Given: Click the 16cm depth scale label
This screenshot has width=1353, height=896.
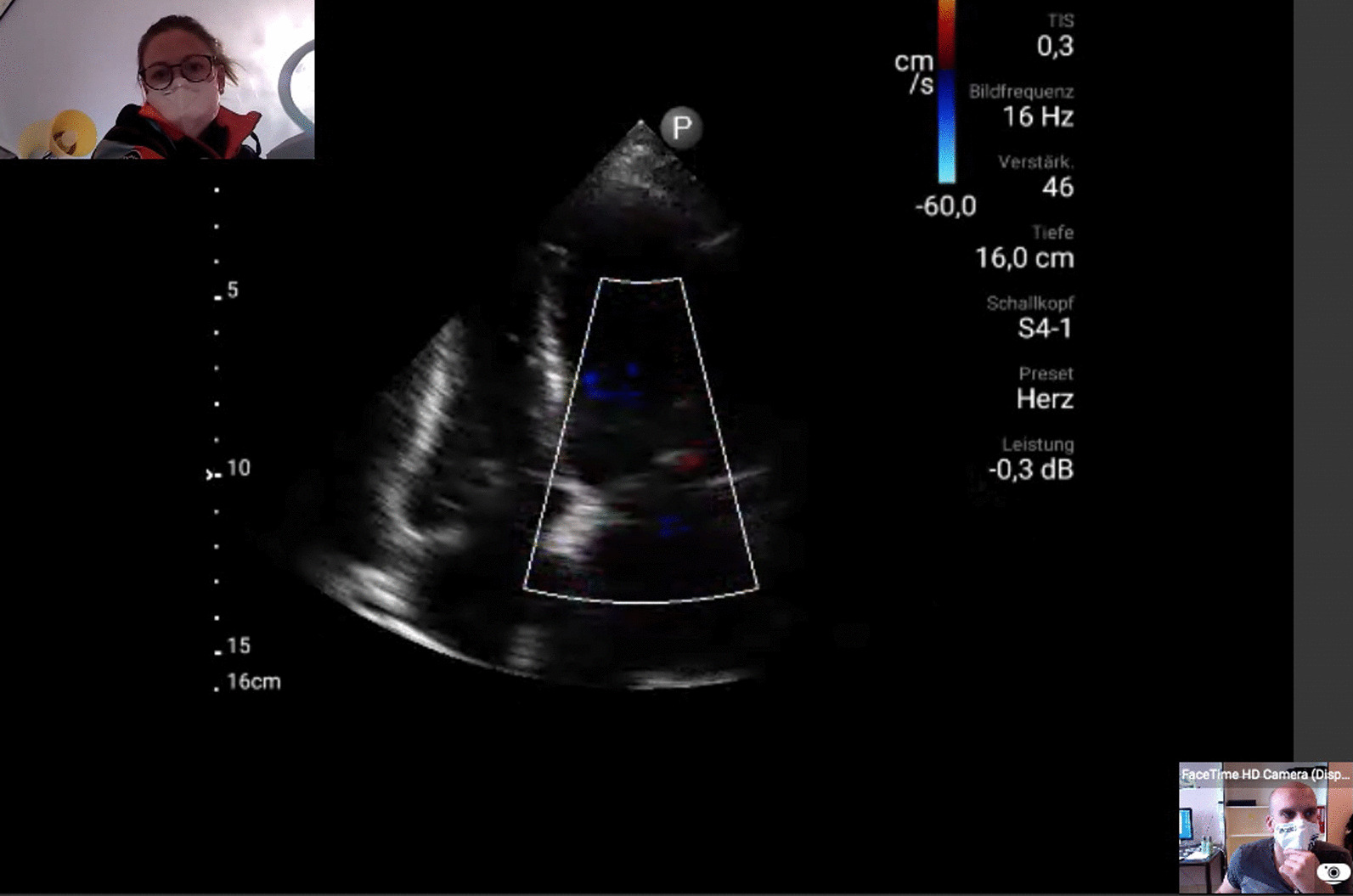Looking at the screenshot, I should click(253, 682).
